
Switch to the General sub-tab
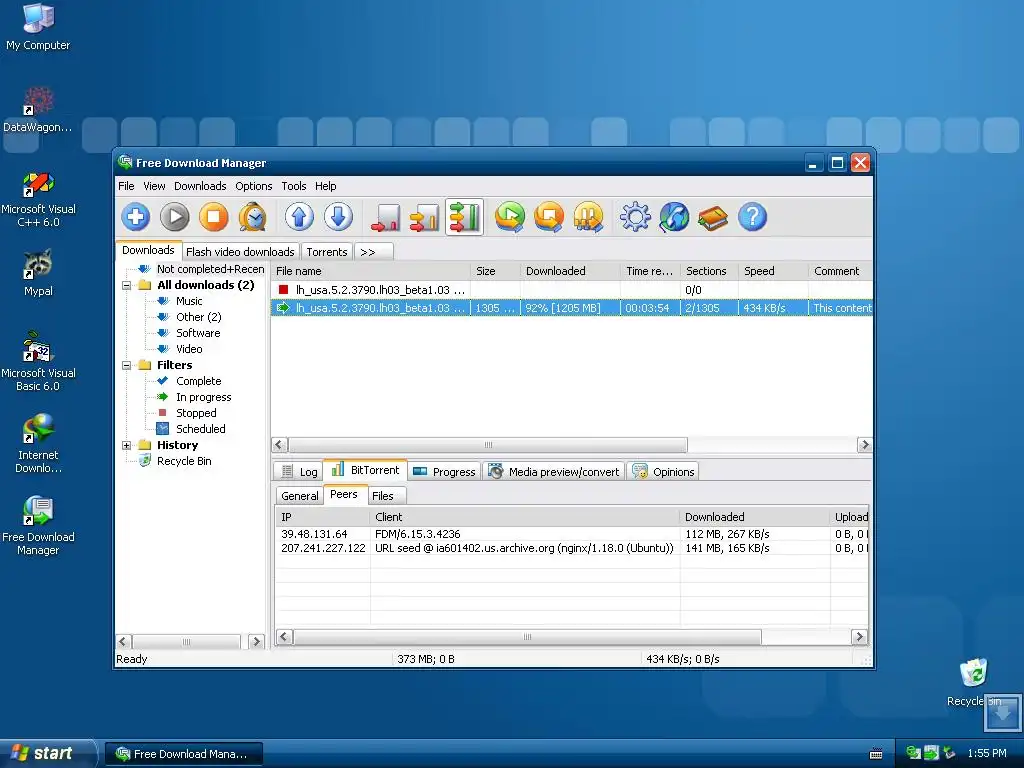pyautogui.click(x=300, y=496)
